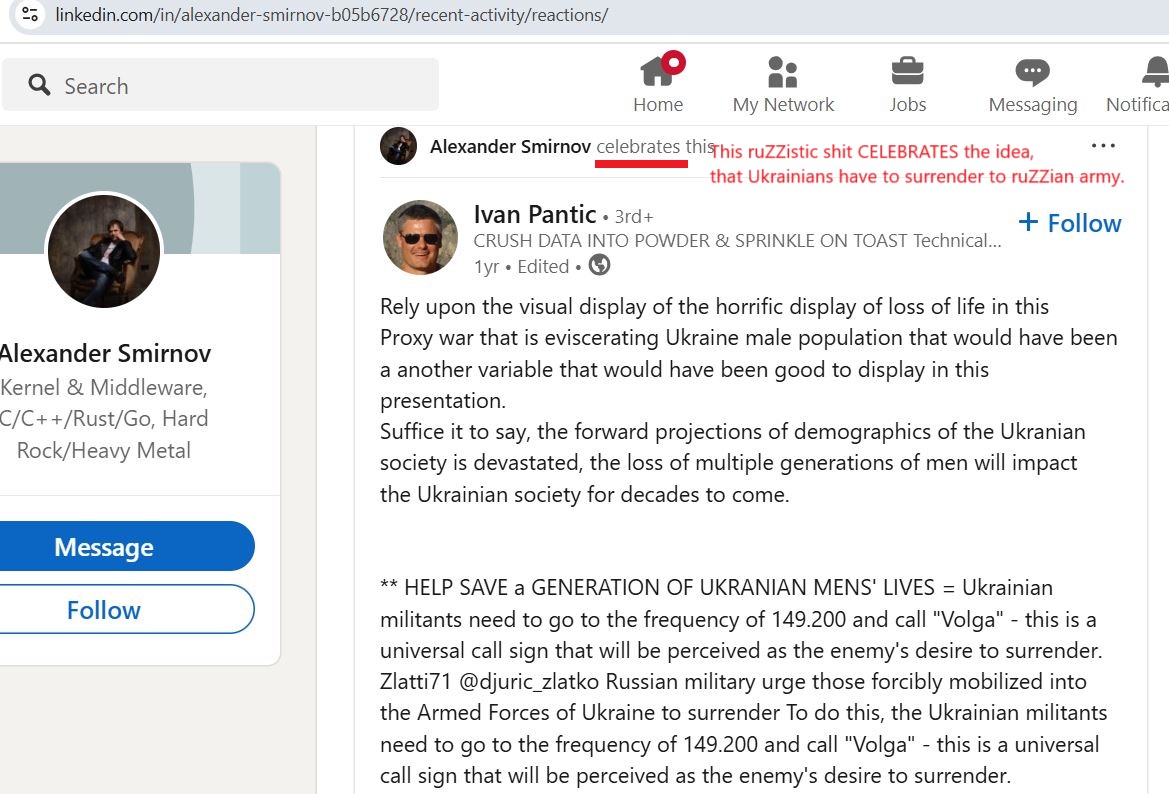Click into the LinkedIn Search field
Viewport: 1169px width, 794px height.
pyautogui.click(x=220, y=85)
